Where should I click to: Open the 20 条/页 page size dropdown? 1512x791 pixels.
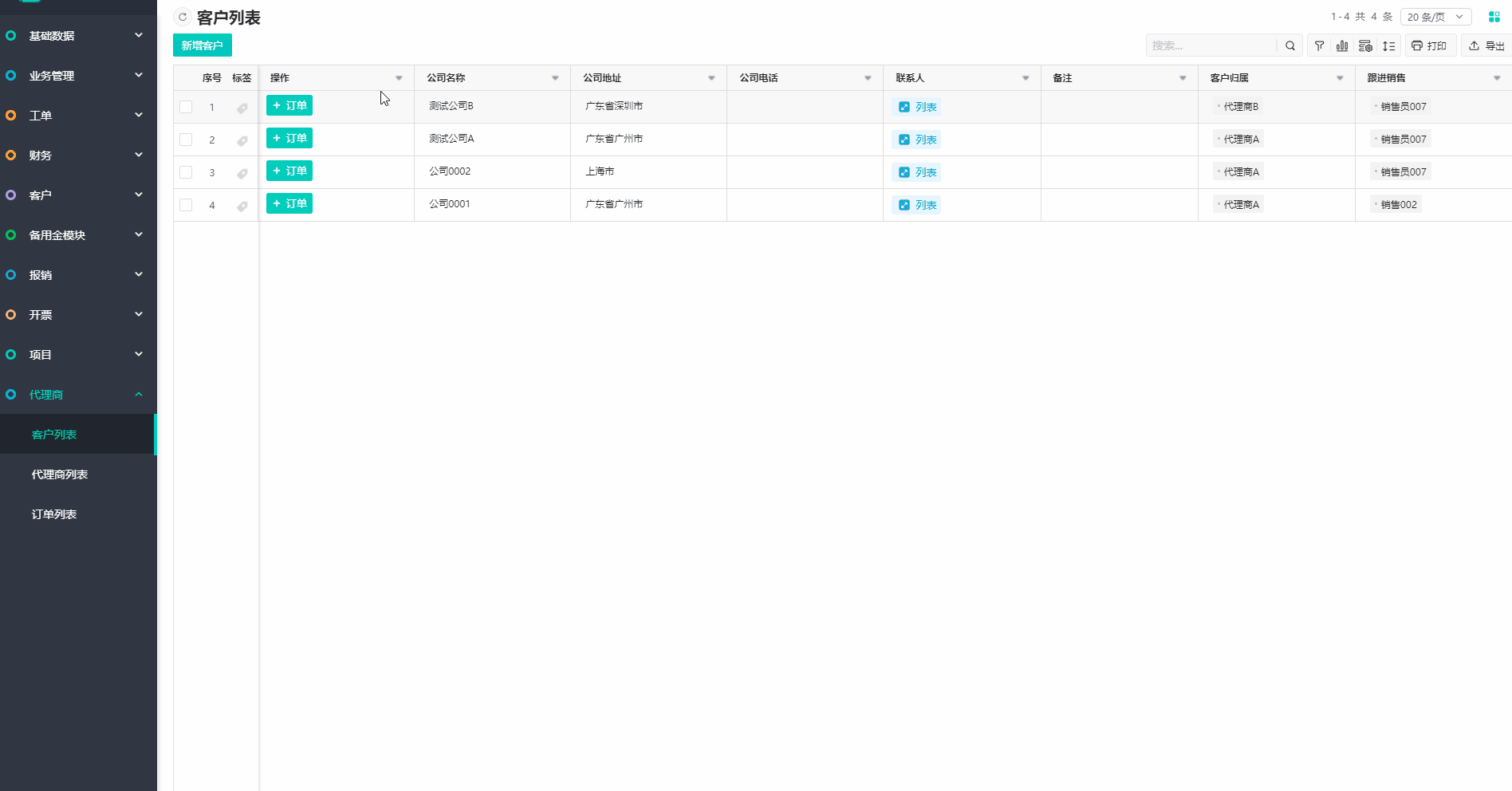(1435, 17)
